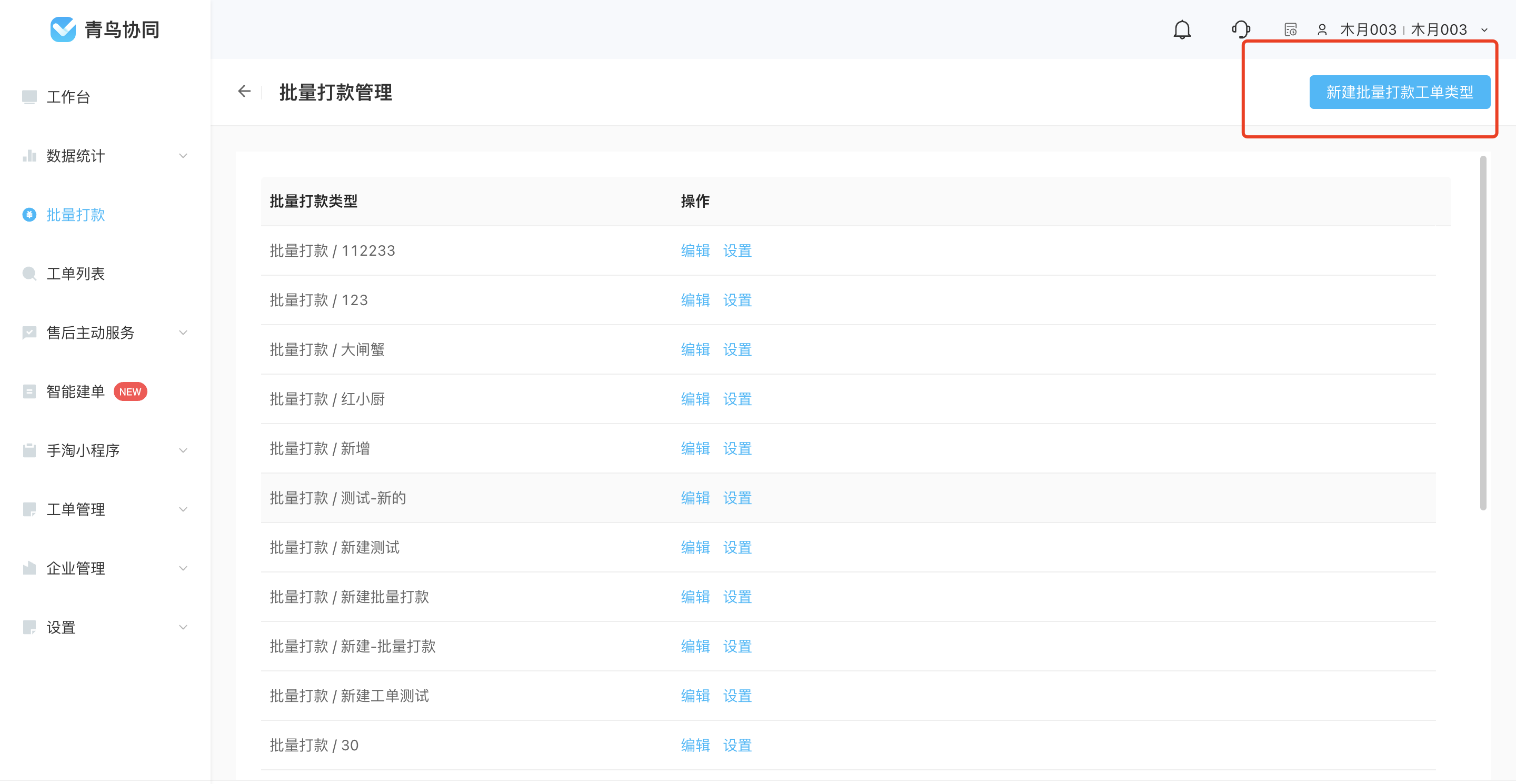Edit the 112233 payment type
The width and height of the screenshot is (1516, 784).
695,250
